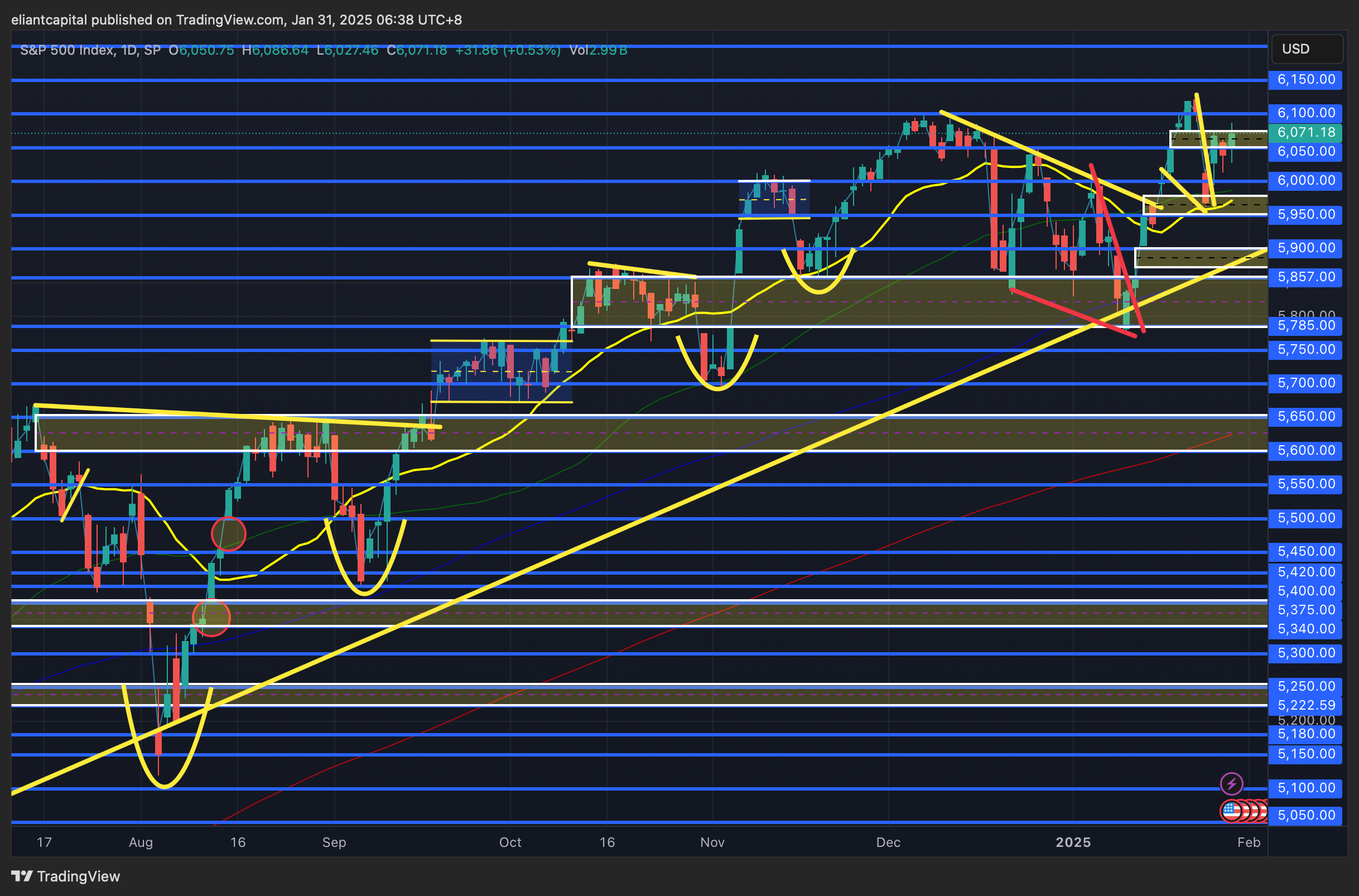Click the 2025 marker on the time axis
Viewport: 1359px width, 896px height.
pyautogui.click(x=1073, y=842)
